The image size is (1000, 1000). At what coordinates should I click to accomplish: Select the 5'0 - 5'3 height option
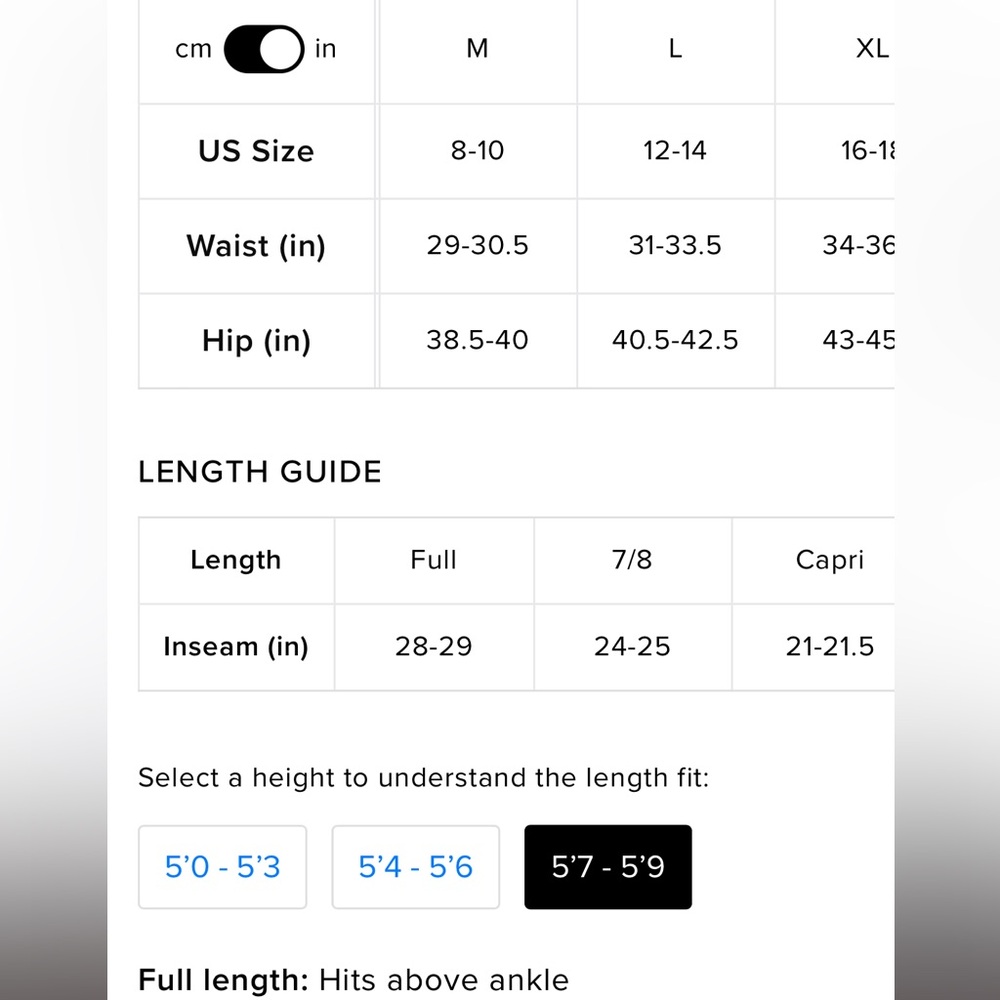223,867
